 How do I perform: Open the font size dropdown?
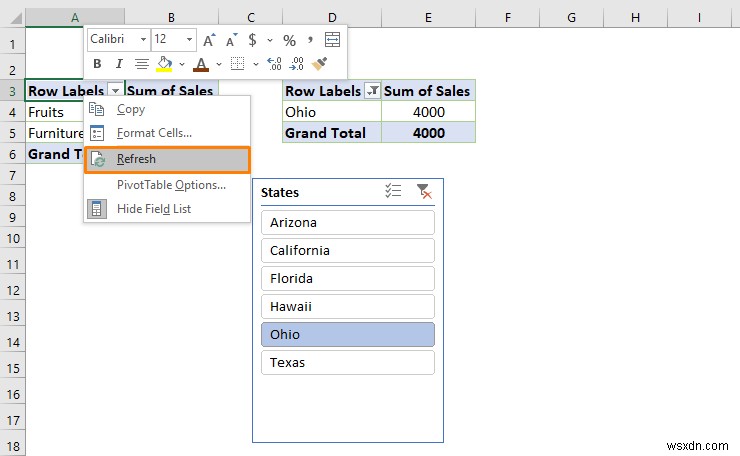(189, 40)
